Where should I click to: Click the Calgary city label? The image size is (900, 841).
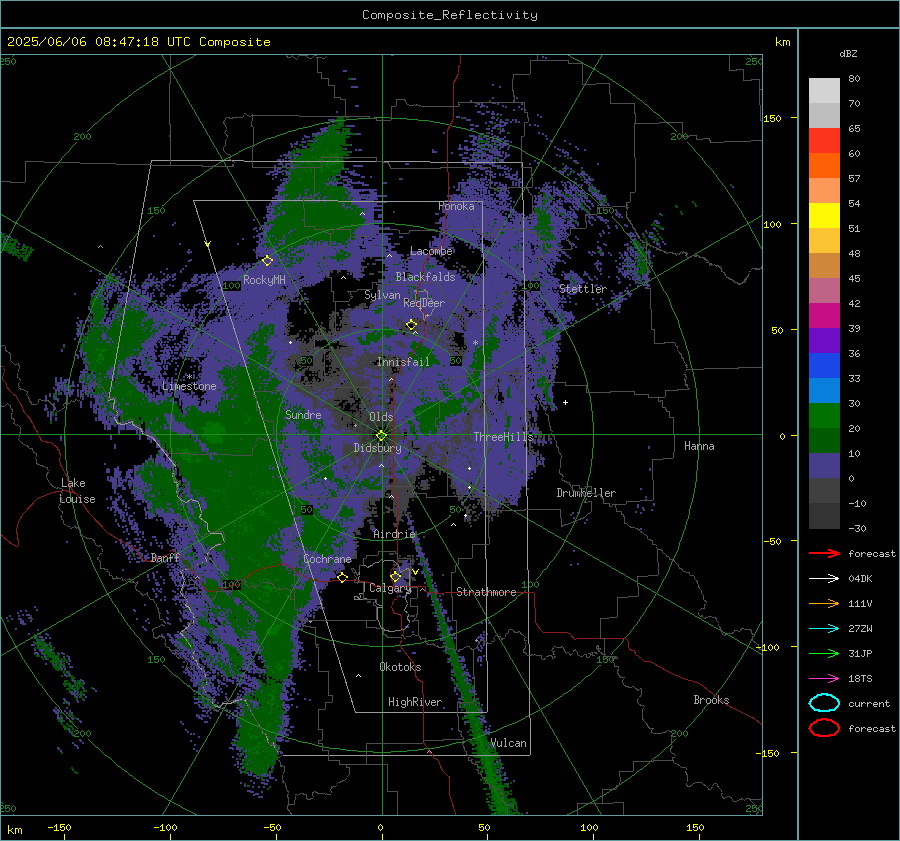coord(390,588)
